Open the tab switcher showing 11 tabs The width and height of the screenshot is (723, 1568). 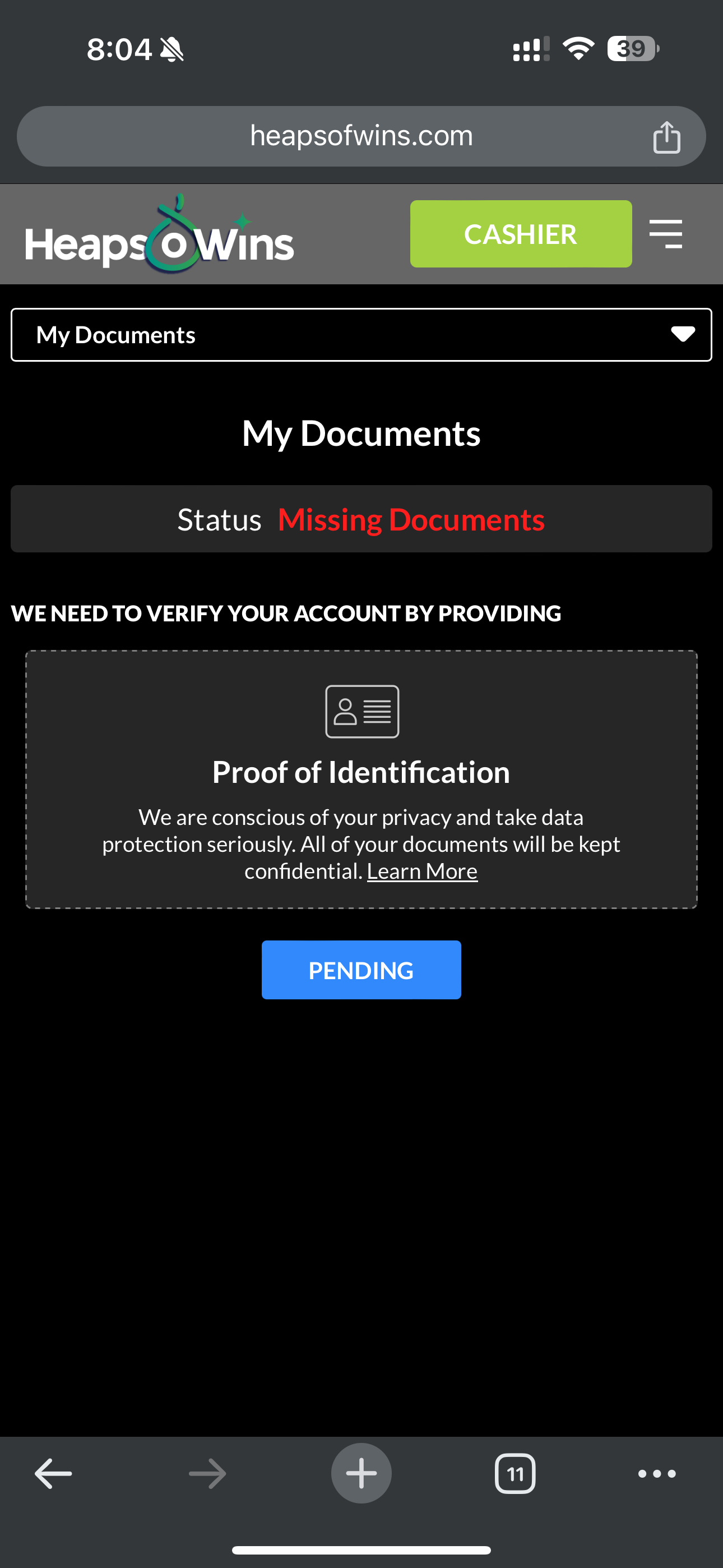515,1473
